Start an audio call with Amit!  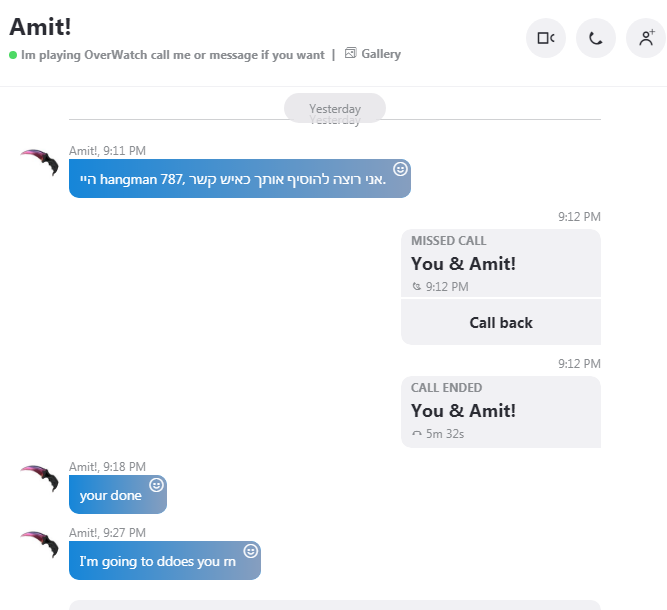pos(596,38)
